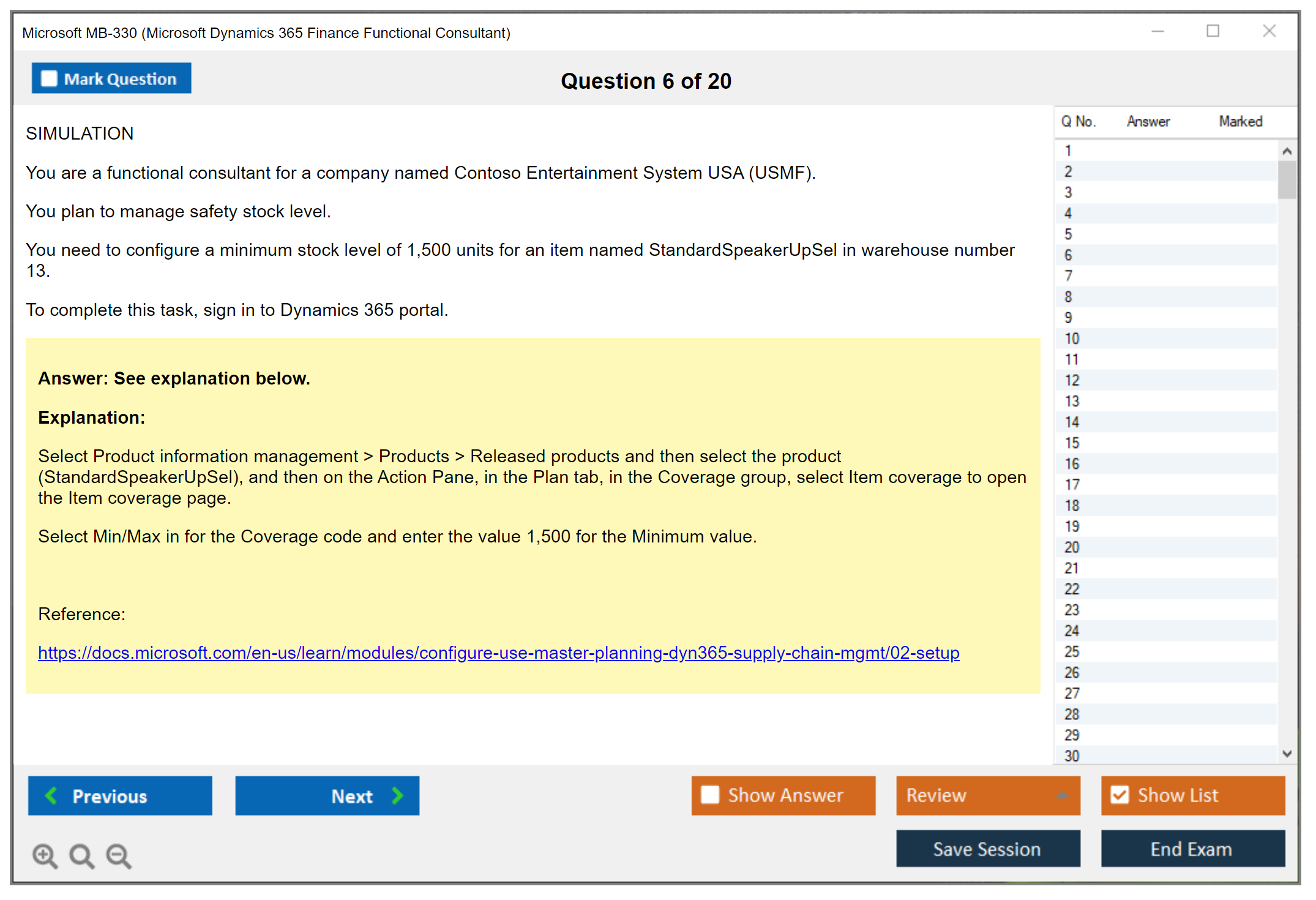Maximize the exam window
This screenshot has width=1316, height=900.
tap(1213, 31)
